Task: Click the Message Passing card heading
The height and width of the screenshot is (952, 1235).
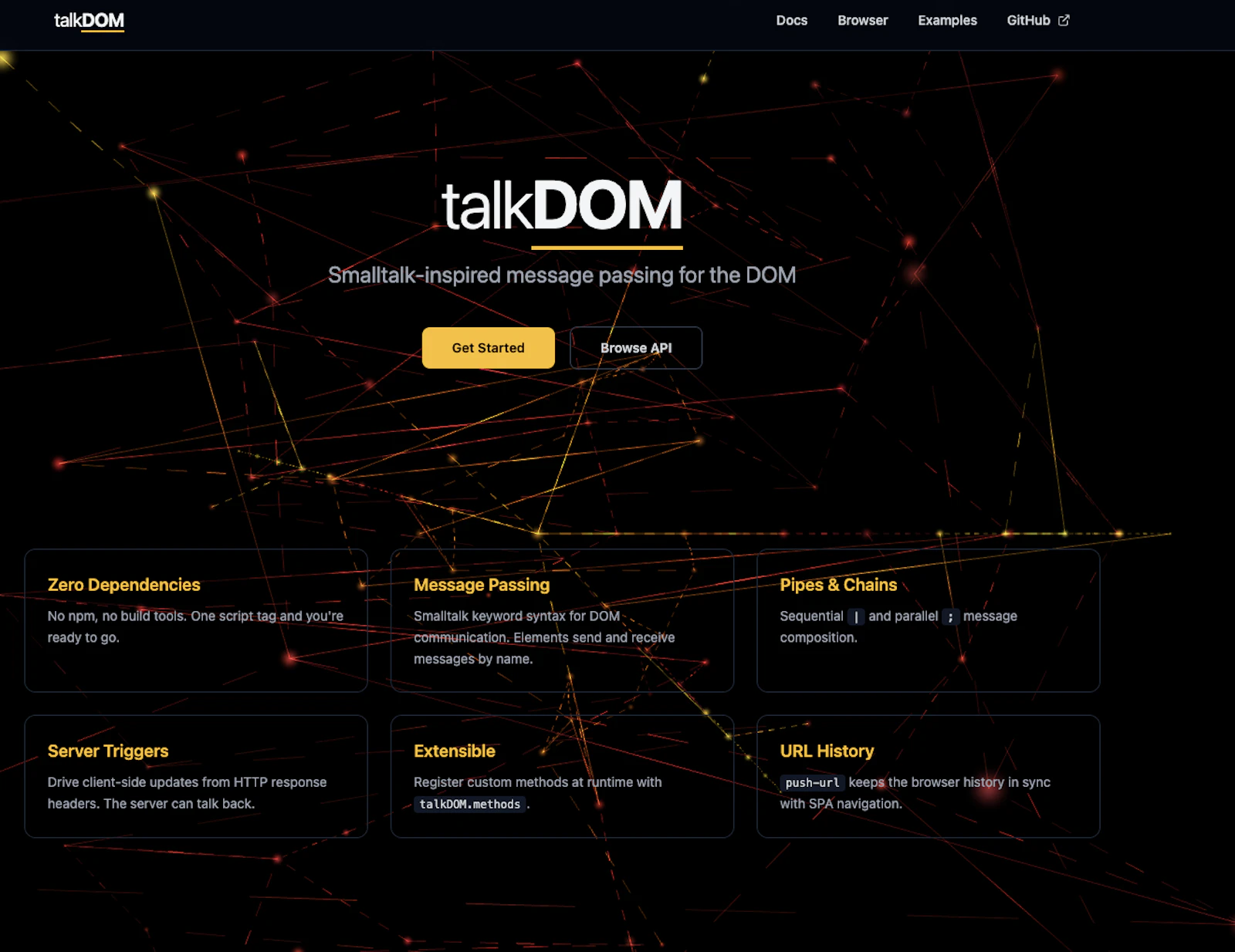Action: tap(482, 585)
